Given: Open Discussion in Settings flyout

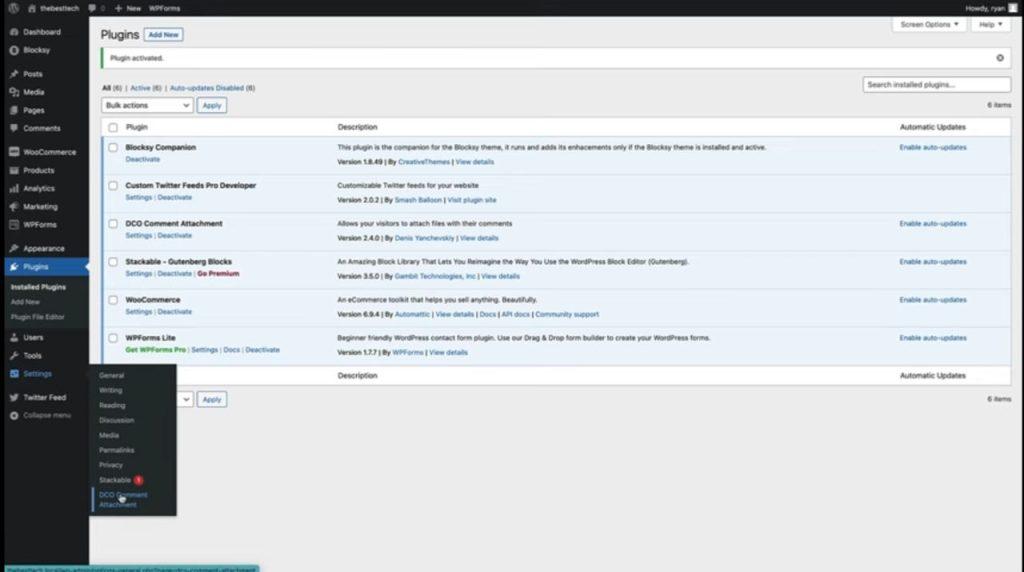Looking at the screenshot, I should [117, 421].
